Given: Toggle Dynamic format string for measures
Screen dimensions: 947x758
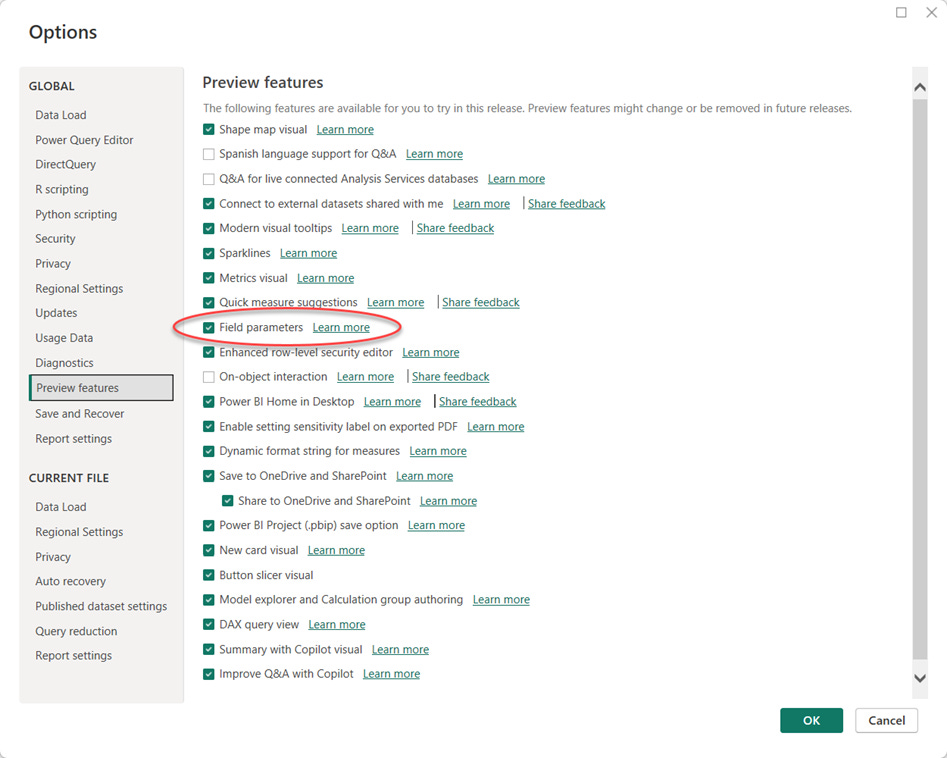Looking at the screenshot, I should pyautogui.click(x=208, y=451).
